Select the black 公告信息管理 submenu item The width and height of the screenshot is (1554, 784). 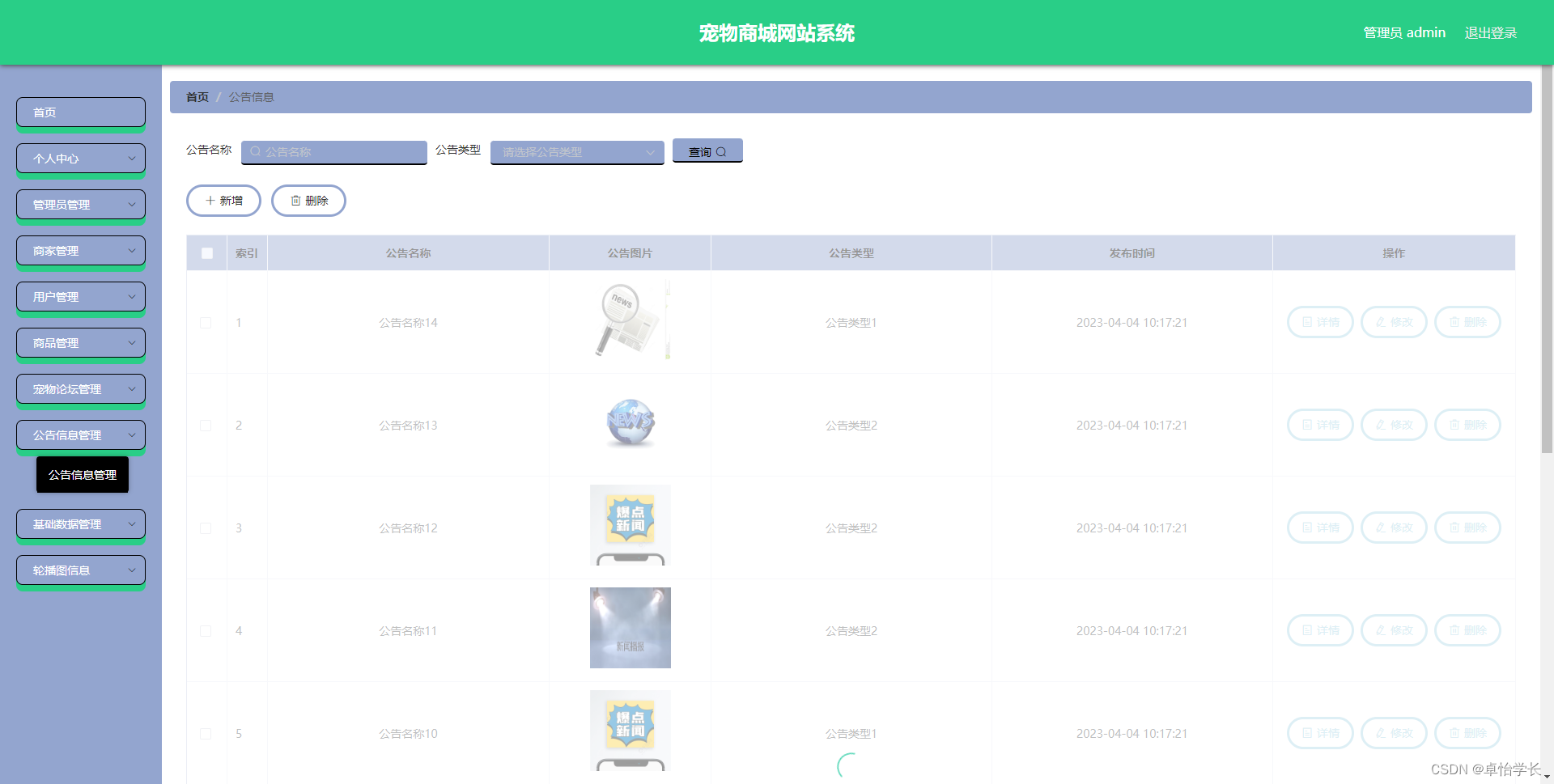coord(83,475)
